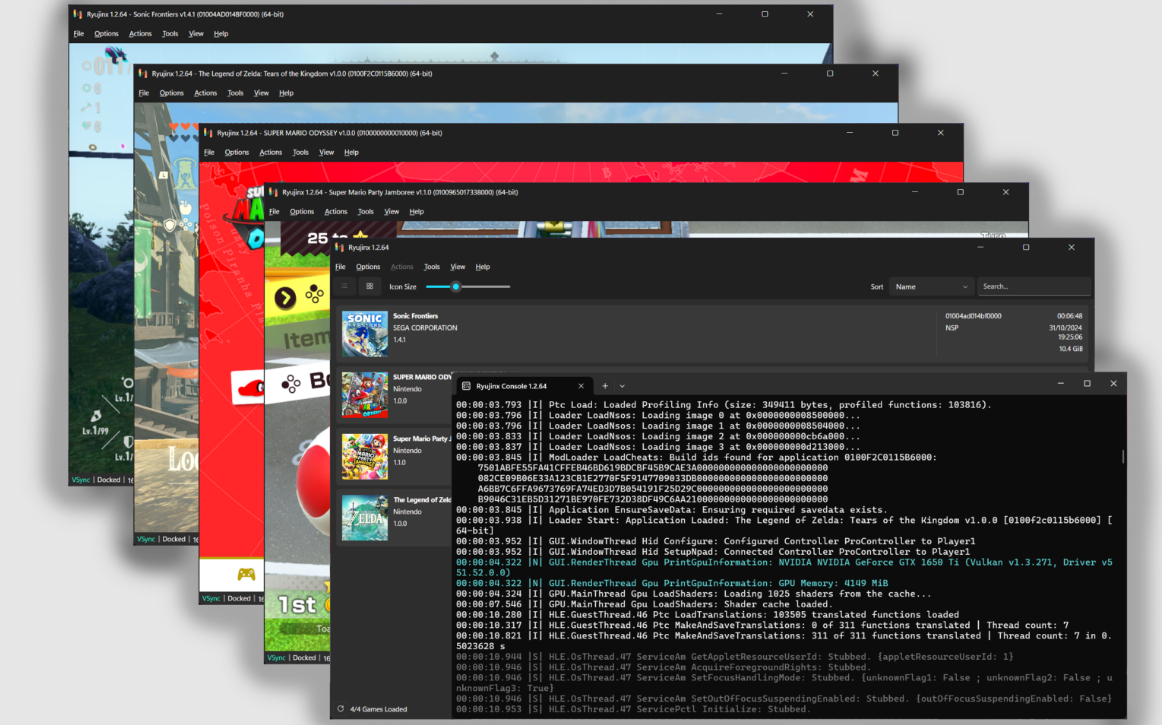This screenshot has width=1162, height=725.
Task: Open the terminal tab dropdown chevron
Action: [x=622, y=385]
